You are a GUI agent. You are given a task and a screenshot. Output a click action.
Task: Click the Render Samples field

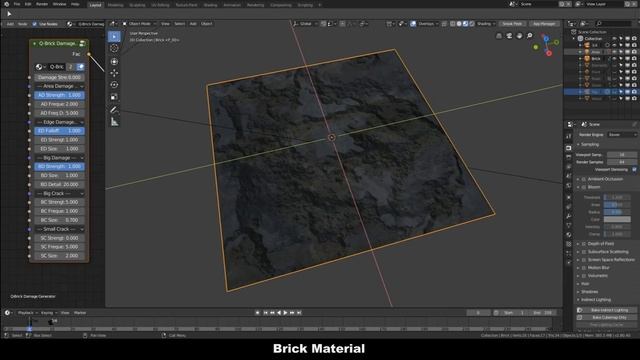pyautogui.click(x=622, y=162)
